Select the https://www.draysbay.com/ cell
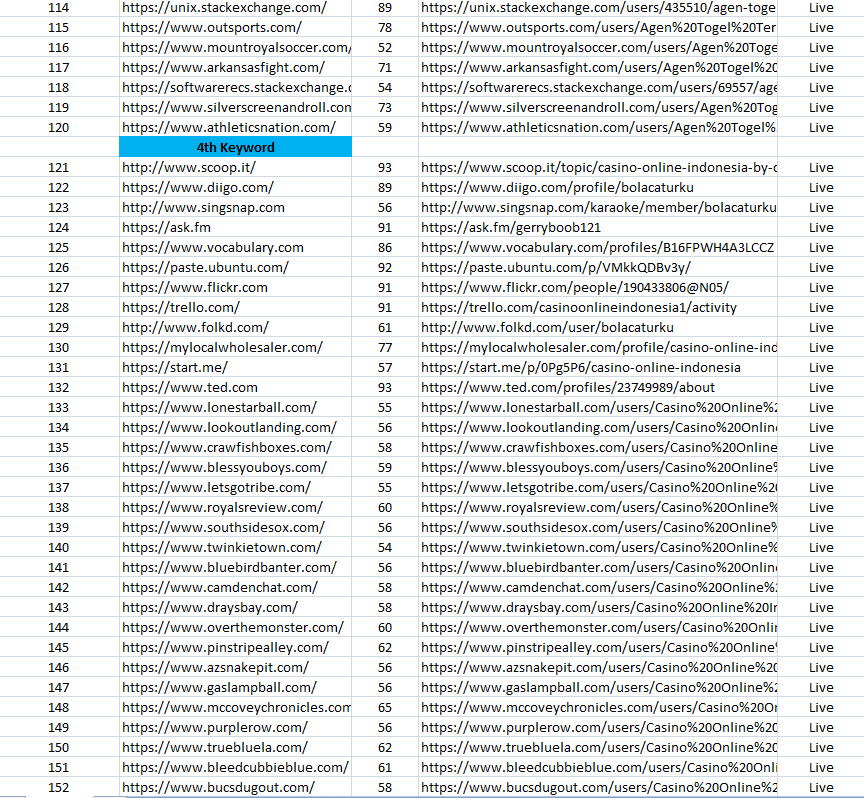Screen dimensions: 864x798 (x=235, y=607)
